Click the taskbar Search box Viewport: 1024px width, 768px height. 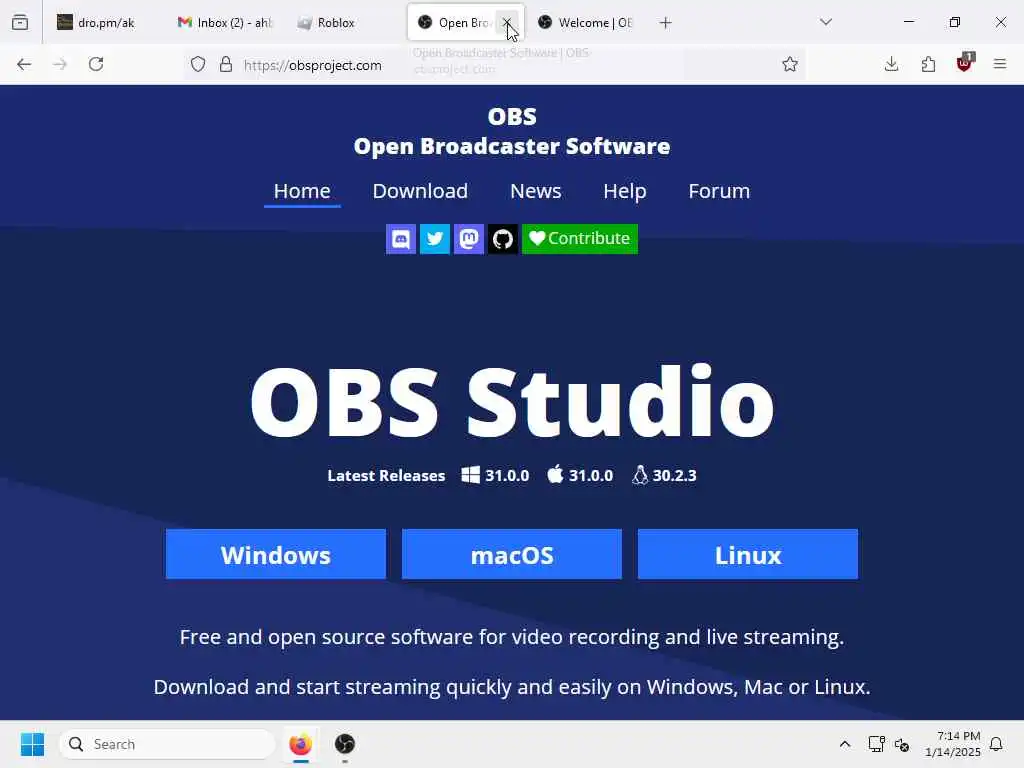tap(167, 744)
